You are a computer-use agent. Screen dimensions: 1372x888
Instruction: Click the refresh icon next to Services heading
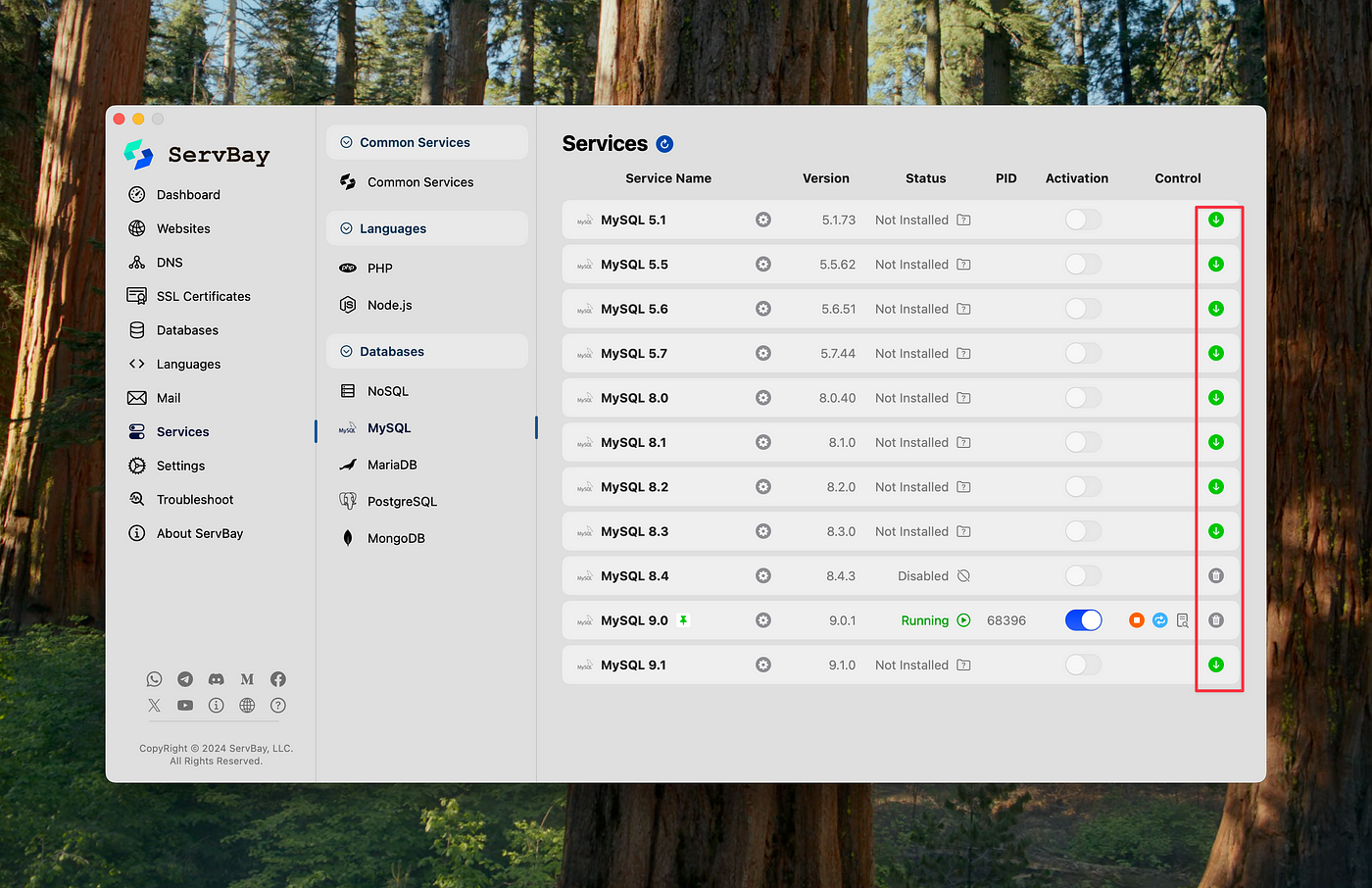(664, 144)
